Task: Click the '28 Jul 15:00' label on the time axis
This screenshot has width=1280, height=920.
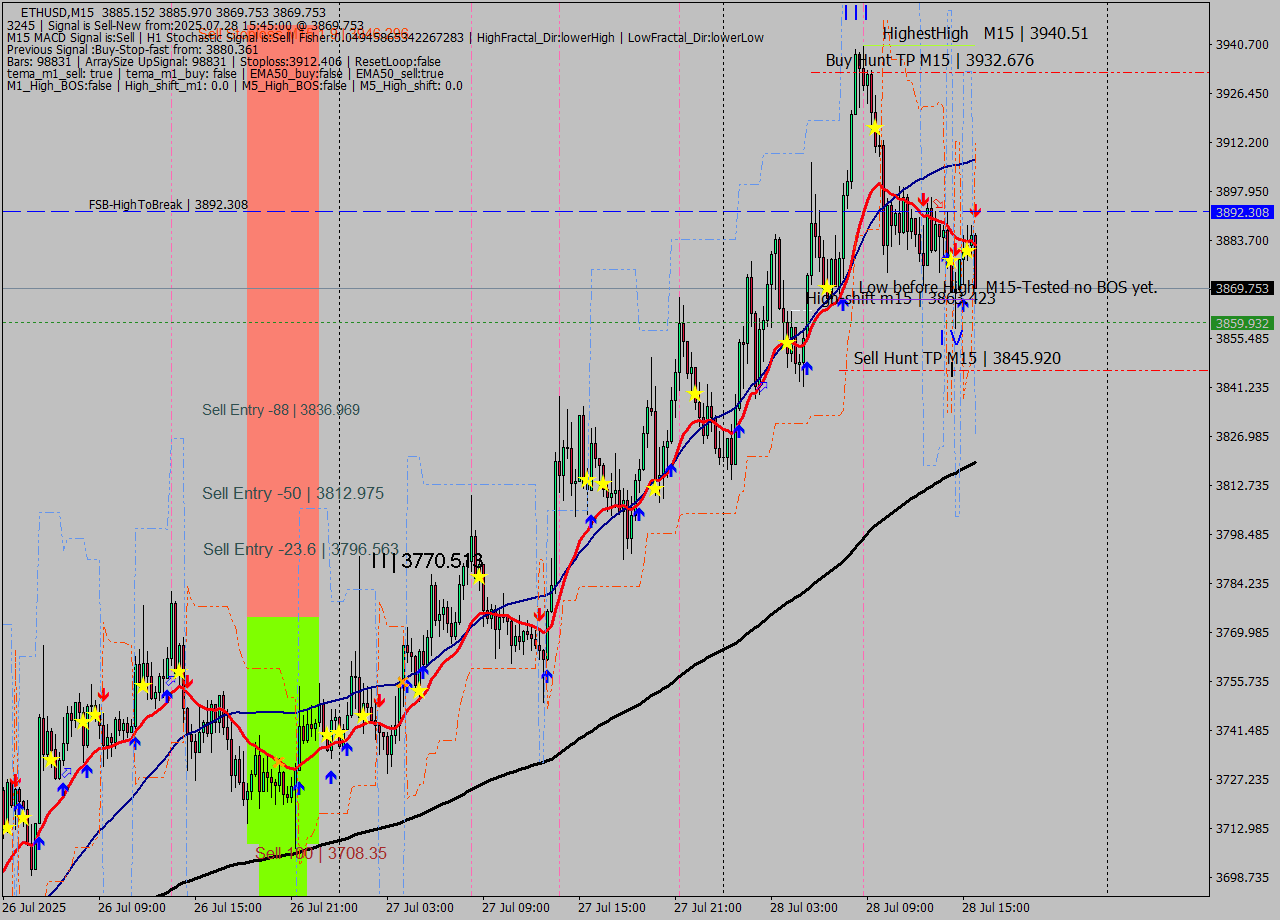Action: pos(997,907)
